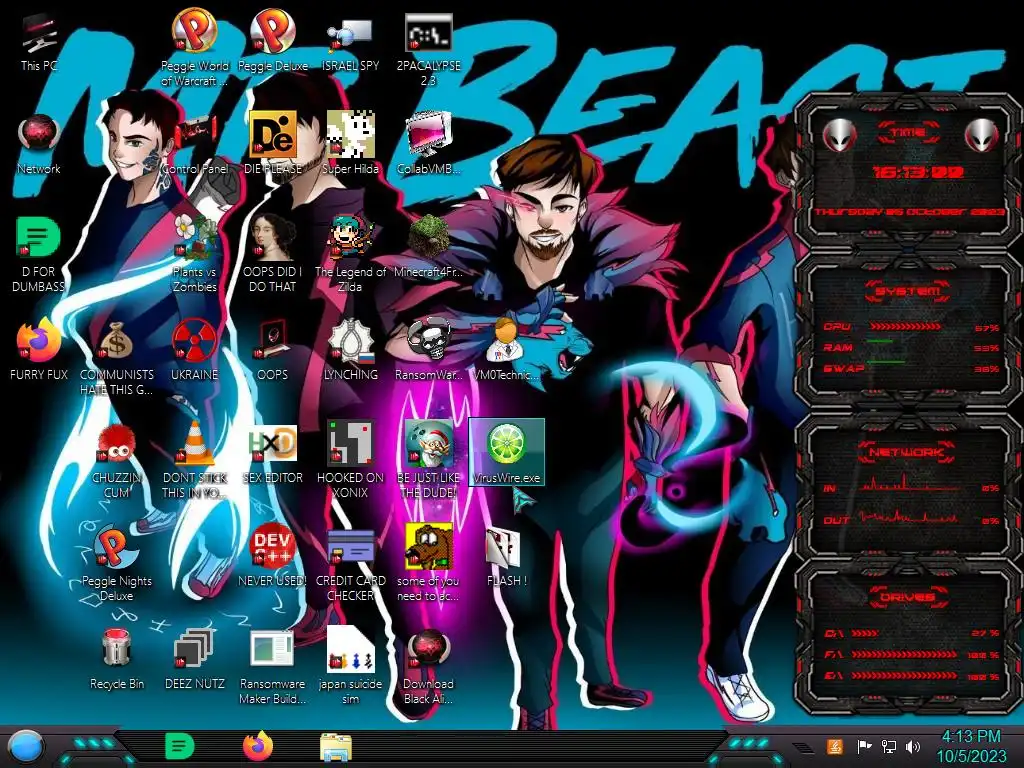Image resolution: width=1024 pixels, height=768 pixels.
Task: Click the C:\ drive usage bar
Action: pyautogui.click(x=865, y=633)
